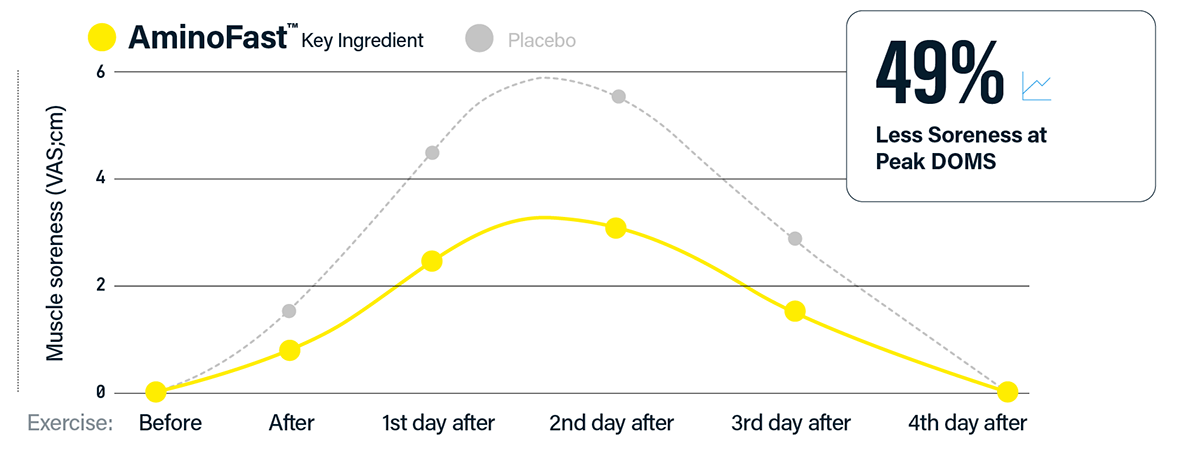Click the Exercise: axis label
Viewport: 1200px width, 450px height.
[x=69, y=423]
